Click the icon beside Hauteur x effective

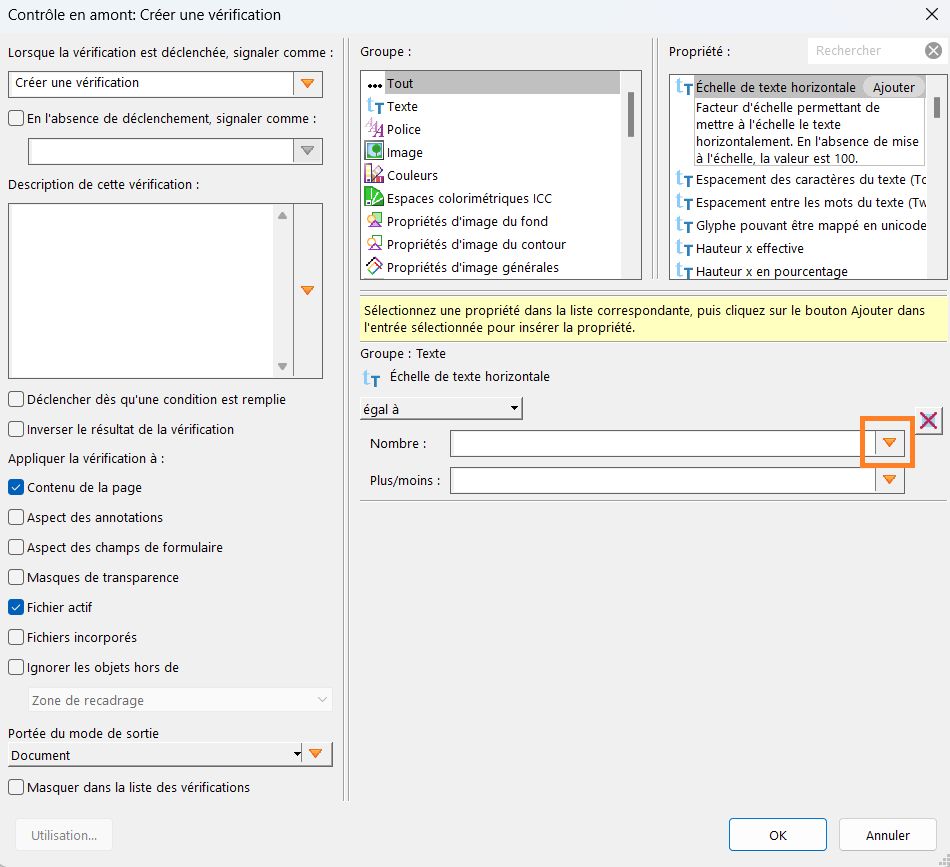point(684,248)
